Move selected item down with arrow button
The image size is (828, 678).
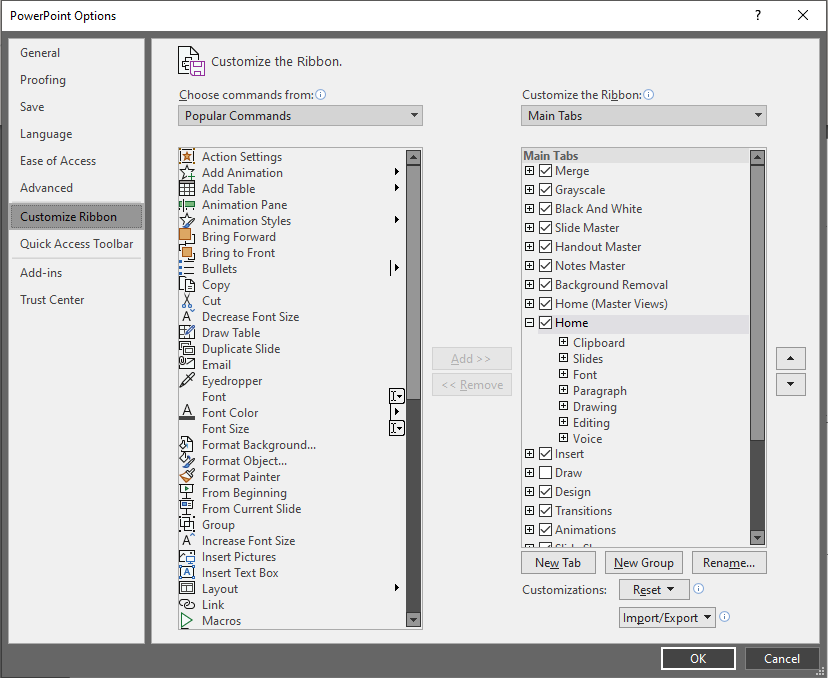pyautogui.click(x=791, y=384)
